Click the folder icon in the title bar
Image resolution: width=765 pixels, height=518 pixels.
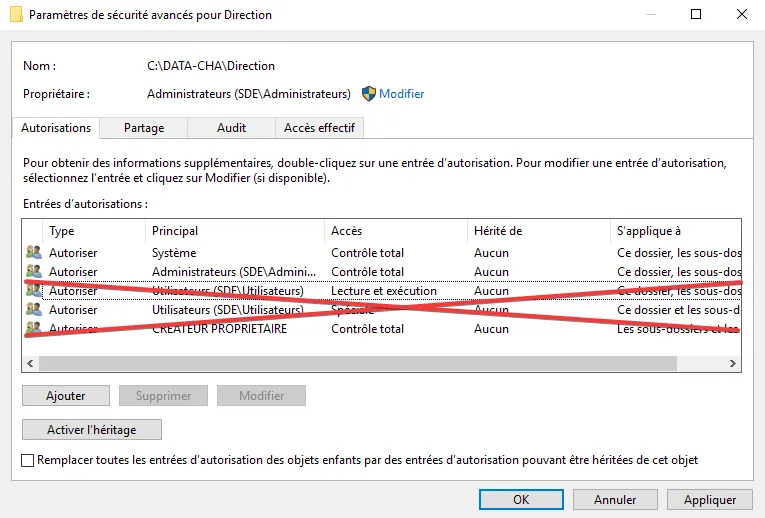tap(16, 15)
